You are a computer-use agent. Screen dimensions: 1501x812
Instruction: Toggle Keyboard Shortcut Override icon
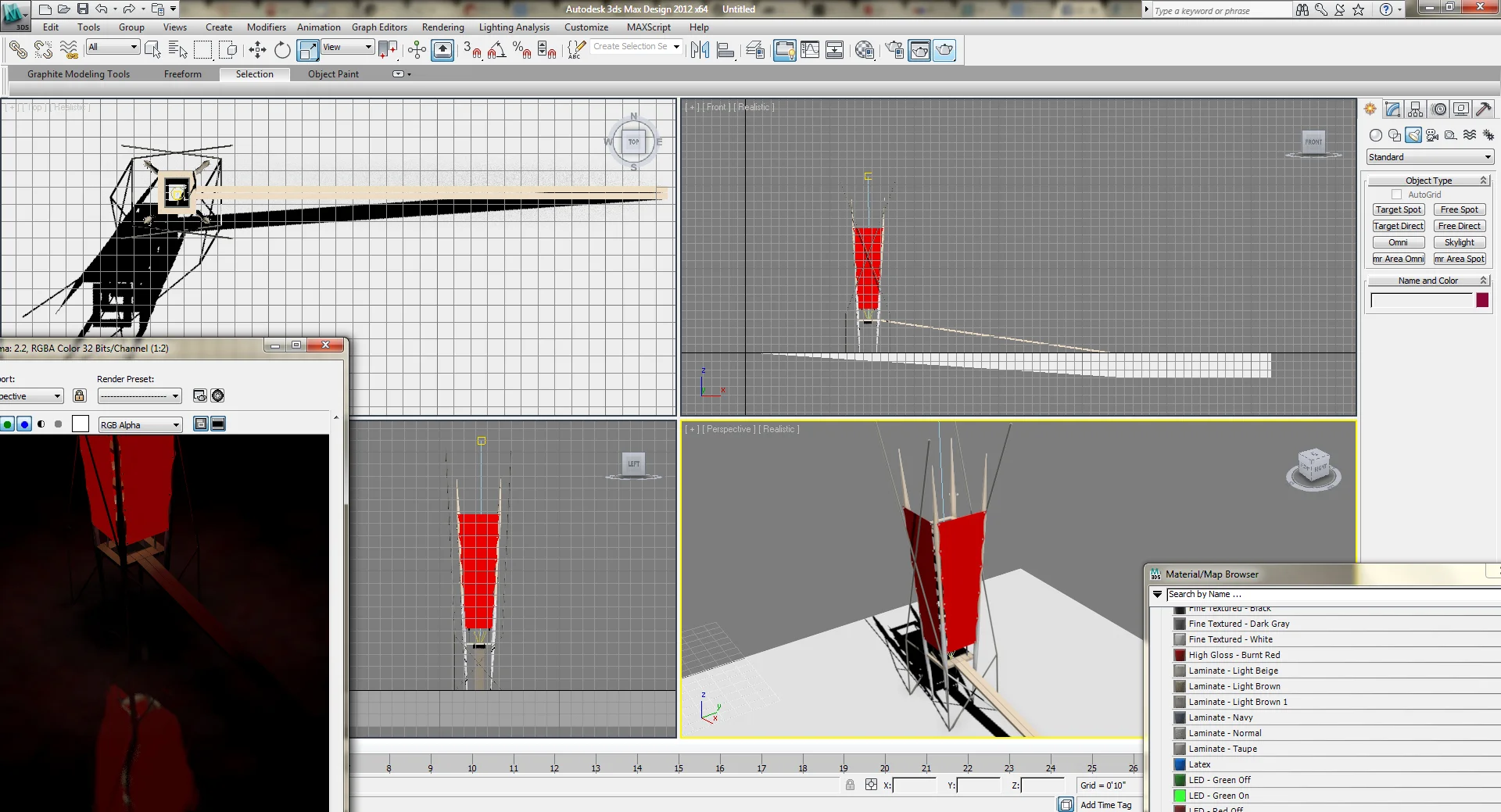[442, 50]
